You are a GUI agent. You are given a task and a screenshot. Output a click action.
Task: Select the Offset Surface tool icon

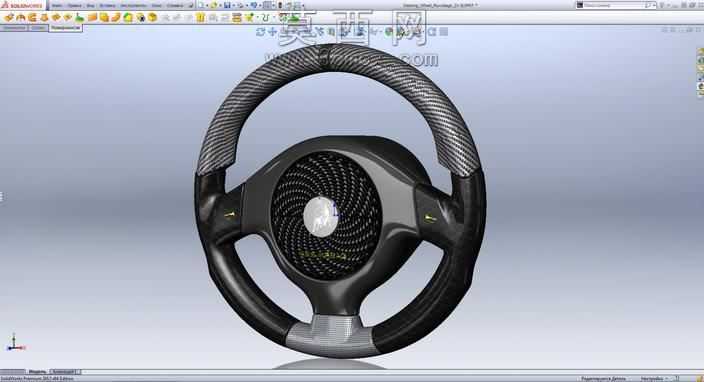(x=104, y=18)
